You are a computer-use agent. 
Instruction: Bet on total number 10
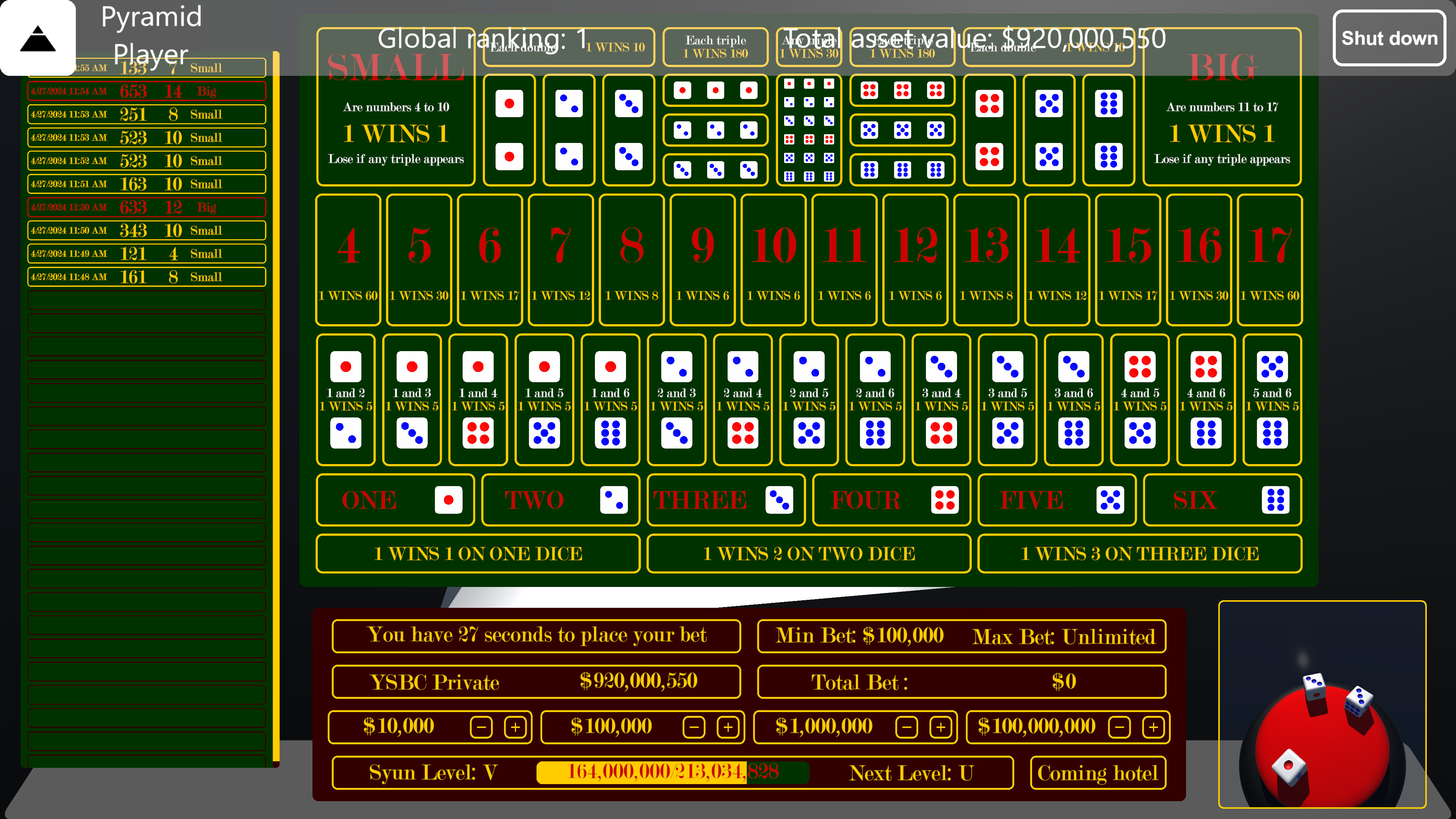pos(773,257)
